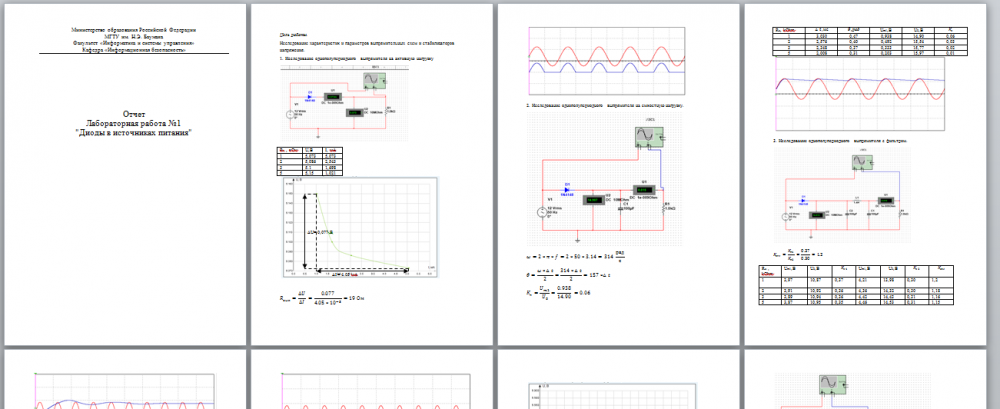
Task: Click the ground symbol in page three's circuit
Action: click(x=578, y=240)
